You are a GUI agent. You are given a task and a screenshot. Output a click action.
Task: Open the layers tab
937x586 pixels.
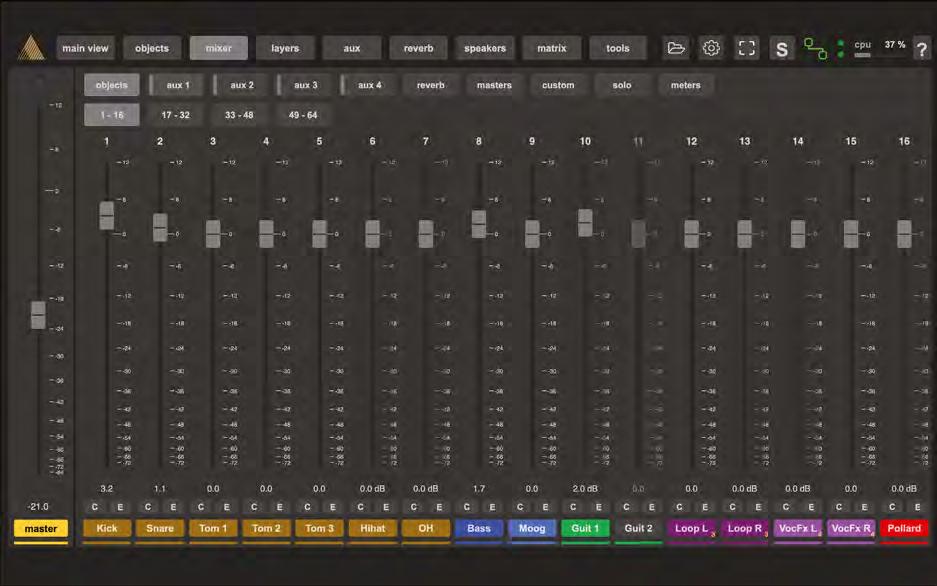coord(285,48)
